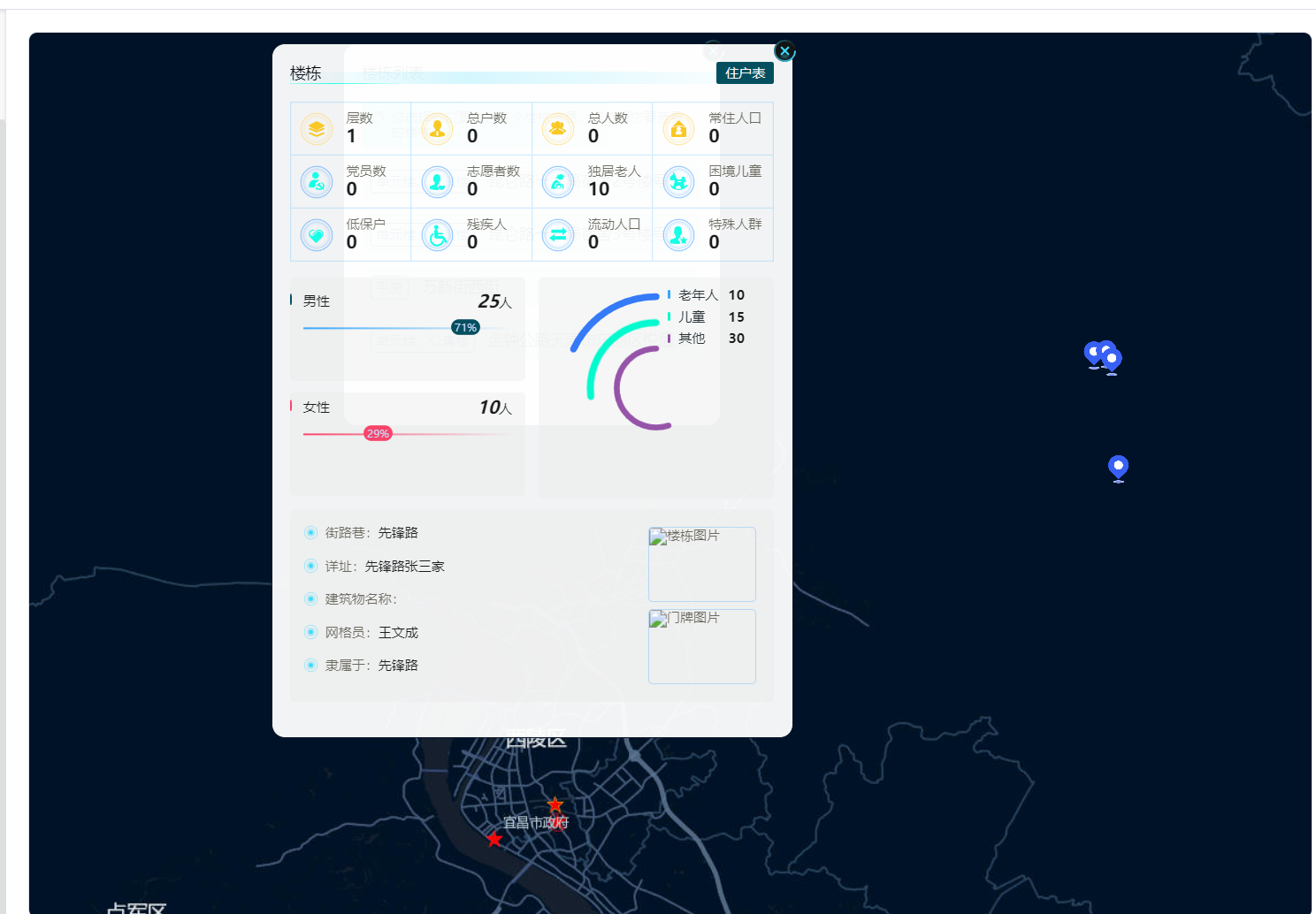The height and width of the screenshot is (914, 1316).
Task: Click the 老年人 legend entry
Action: click(x=706, y=295)
